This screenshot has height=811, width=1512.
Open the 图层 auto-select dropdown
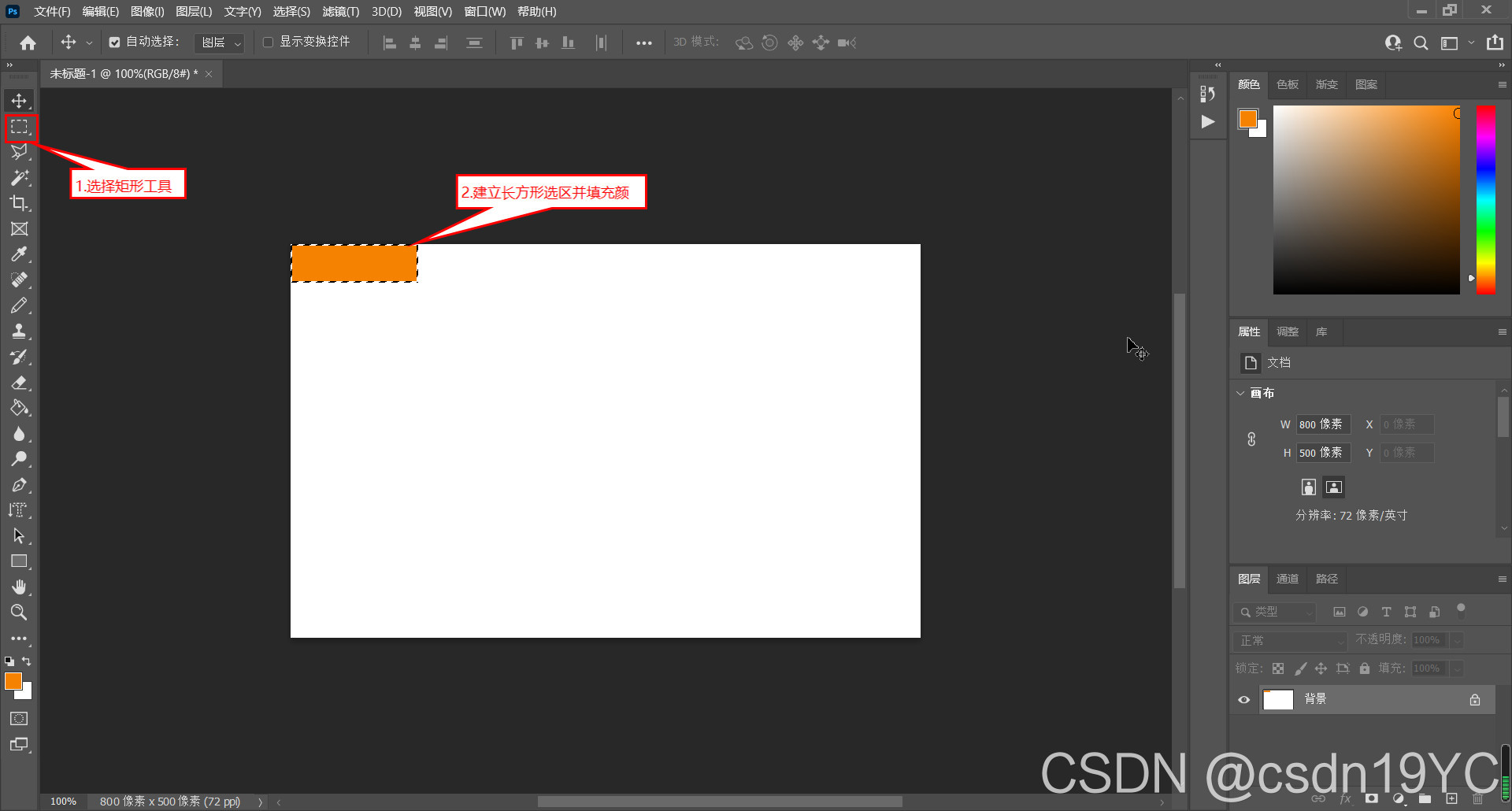coord(219,43)
